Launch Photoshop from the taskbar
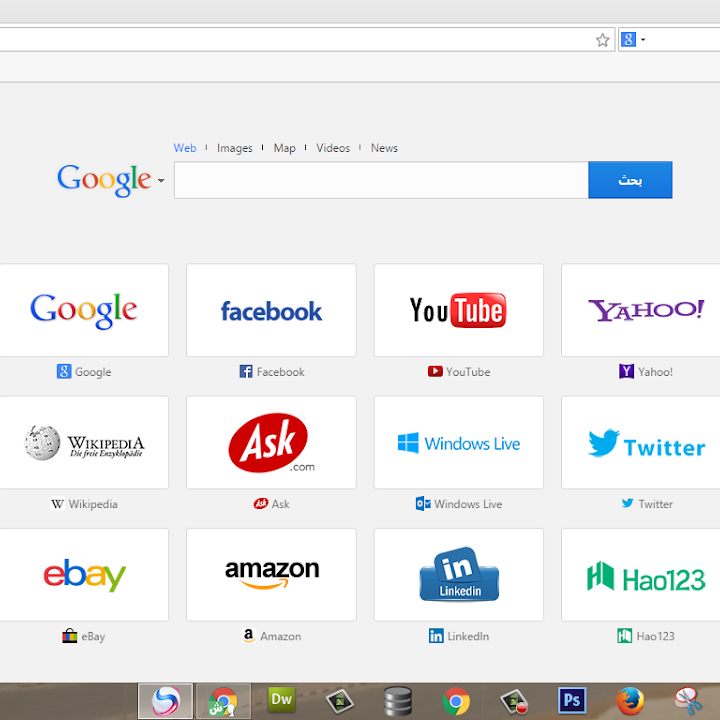 [572, 700]
